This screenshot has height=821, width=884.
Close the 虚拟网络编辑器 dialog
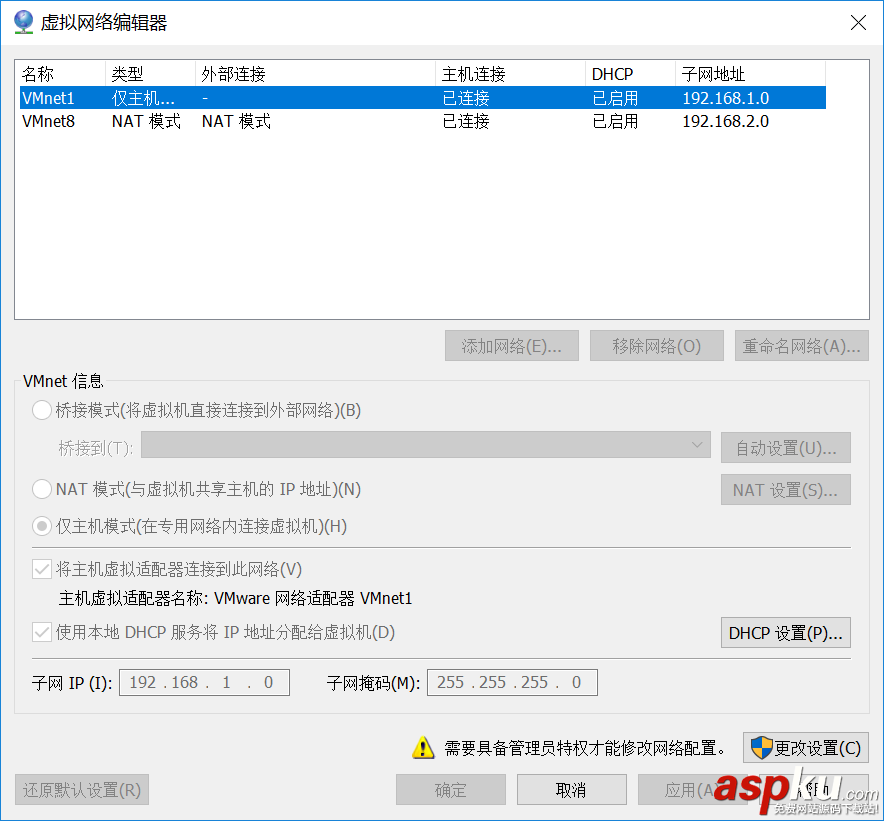click(858, 23)
